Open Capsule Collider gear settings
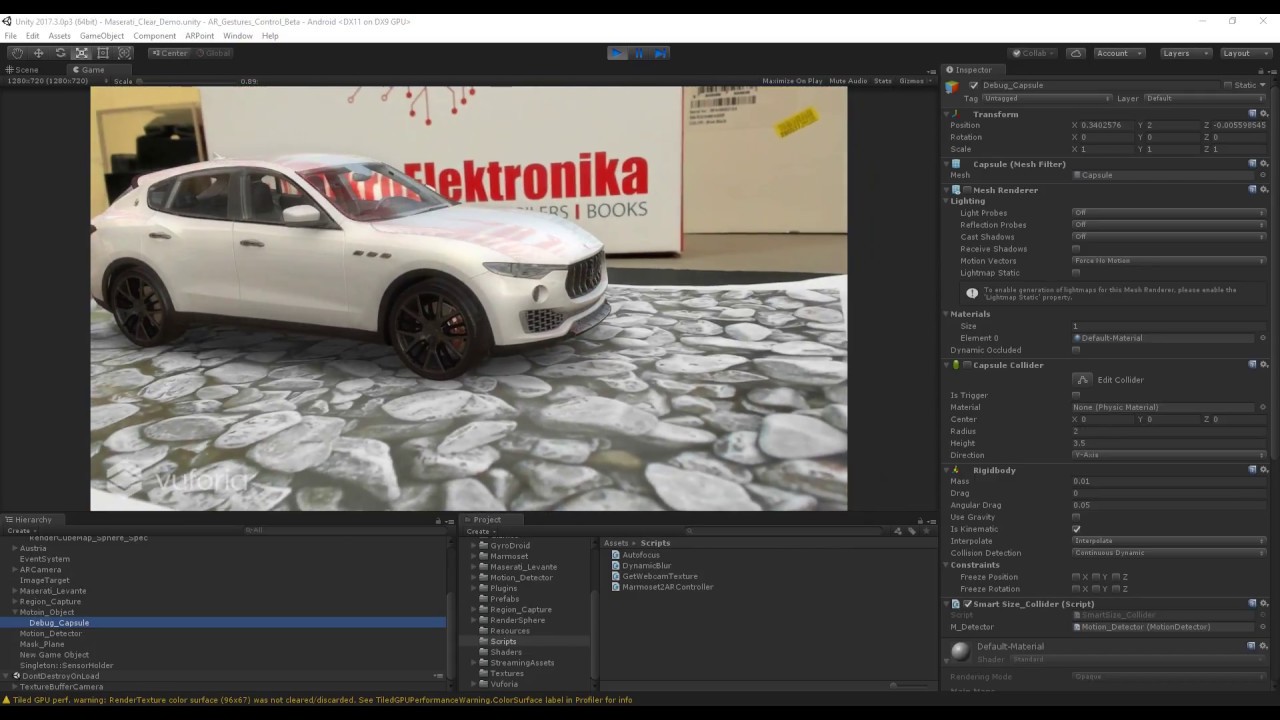This screenshot has height=720, width=1280. (x=1264, y=365)
